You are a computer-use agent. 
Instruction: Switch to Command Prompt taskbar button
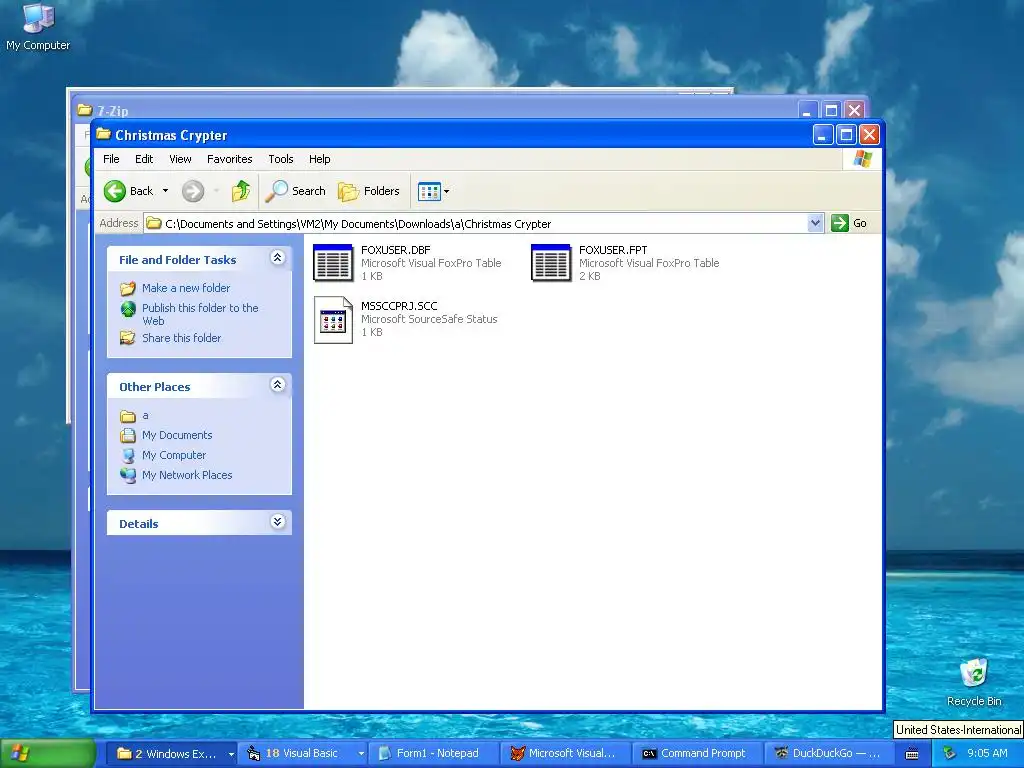pyautogui.click(x=697, y=753)
